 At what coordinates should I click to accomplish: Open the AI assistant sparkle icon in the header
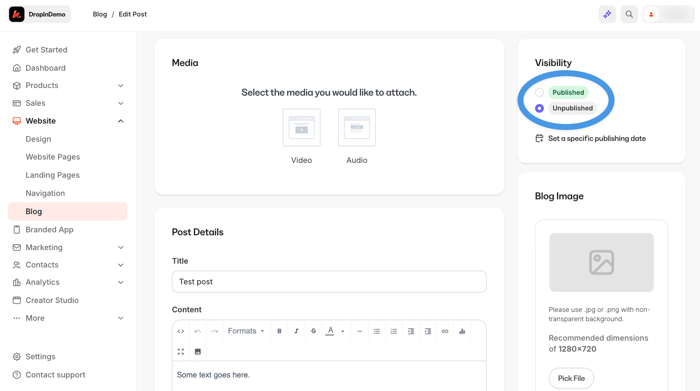pyautogui.click(x=607, y=14)
